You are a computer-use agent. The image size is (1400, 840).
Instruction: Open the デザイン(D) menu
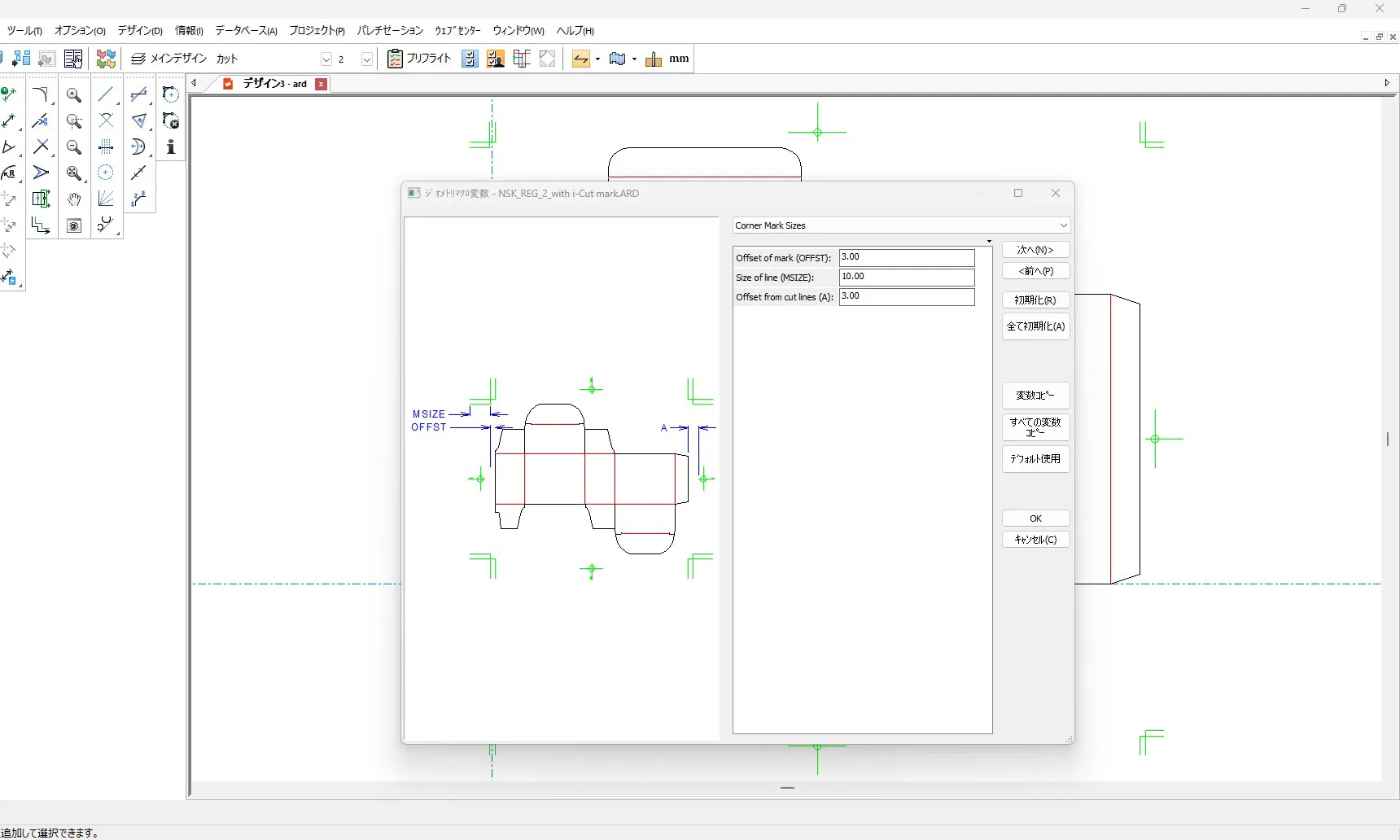140,31
